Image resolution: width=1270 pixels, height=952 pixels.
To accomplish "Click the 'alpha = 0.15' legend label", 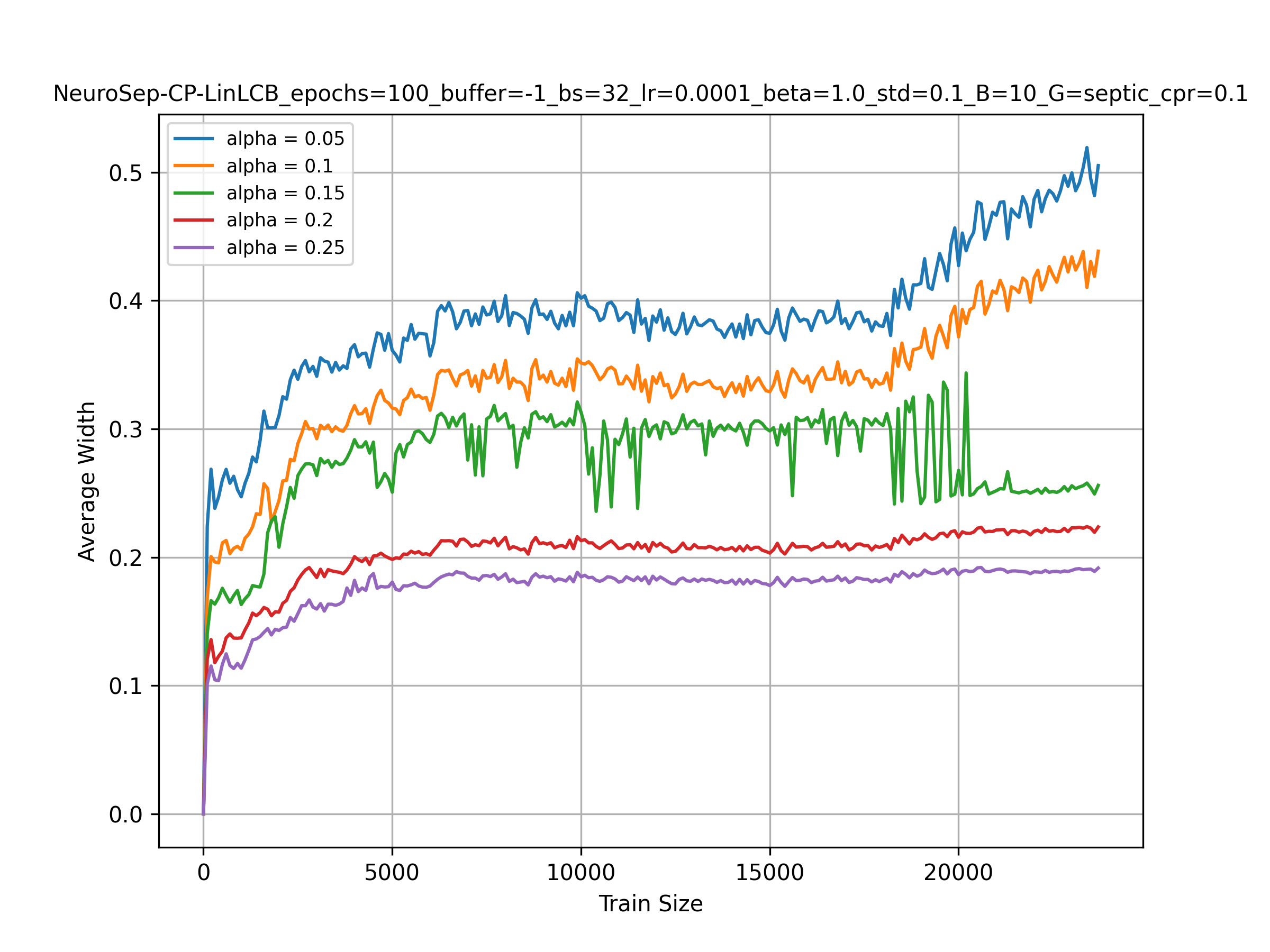I will pyautogui.click(x=285, y=193).
